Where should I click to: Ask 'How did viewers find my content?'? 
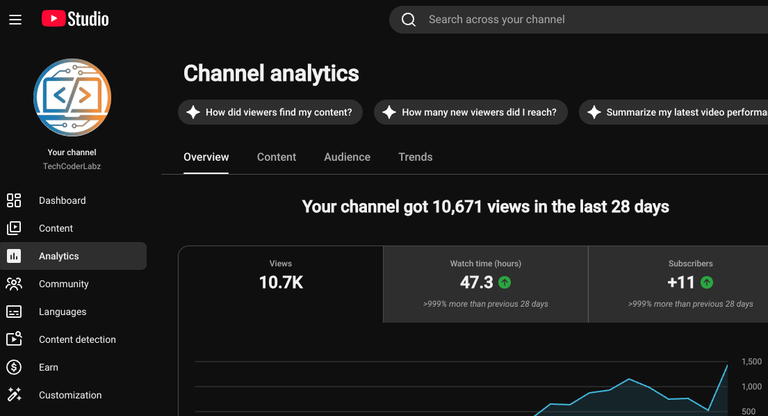[270, 112]
